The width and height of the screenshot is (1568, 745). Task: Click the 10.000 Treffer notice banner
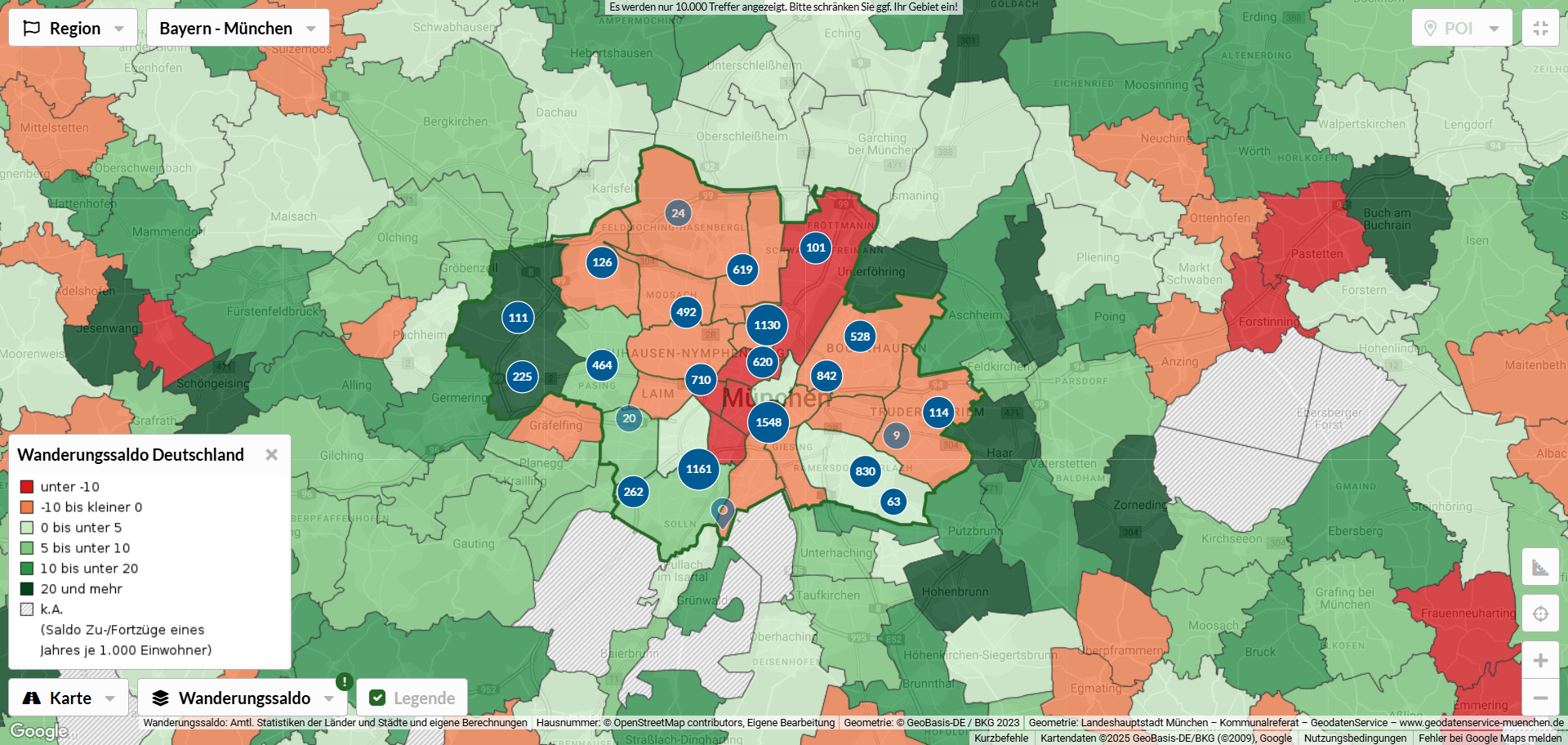tap(784, 7)
